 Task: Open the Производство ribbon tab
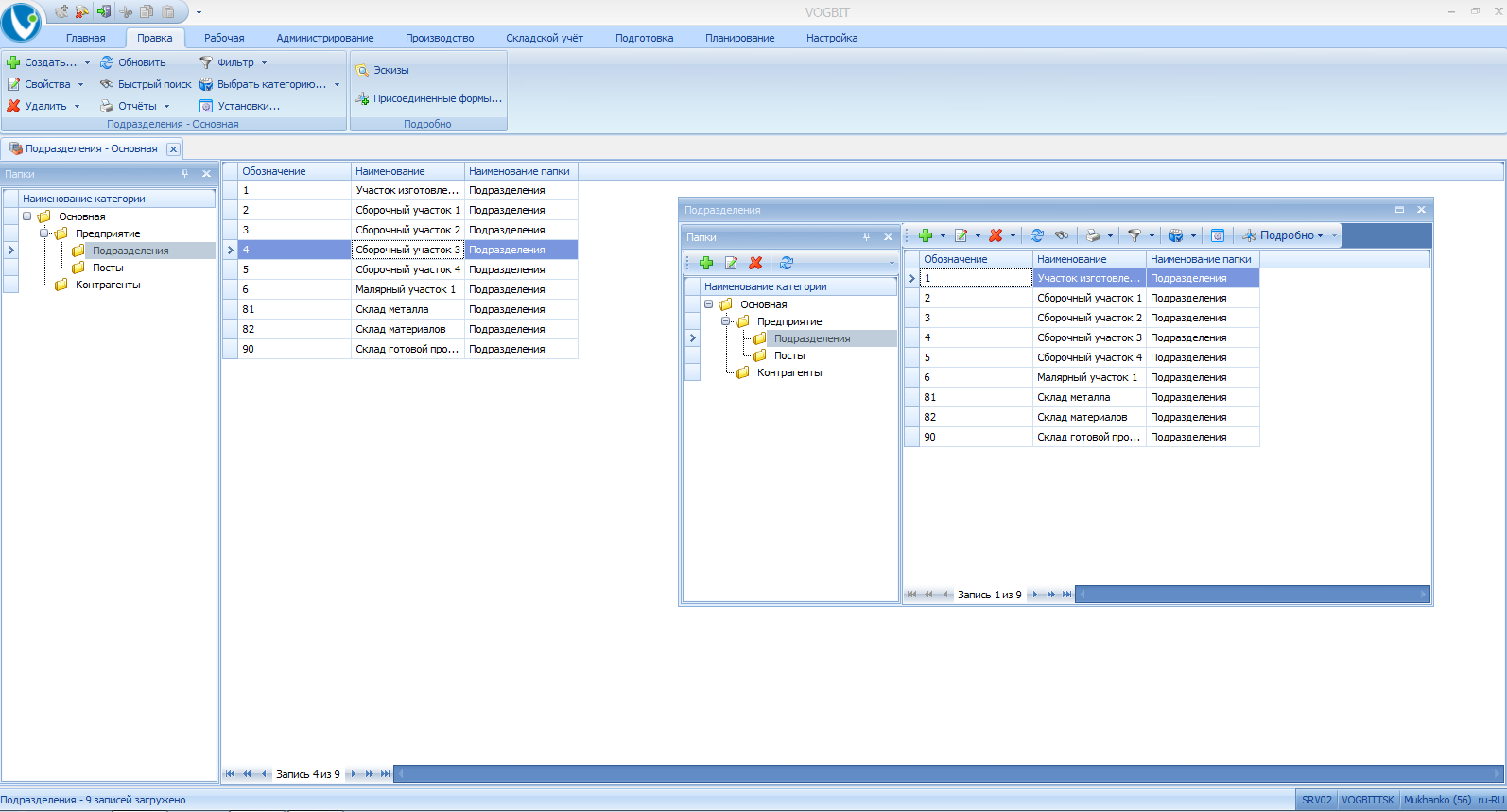coord(440,38)
